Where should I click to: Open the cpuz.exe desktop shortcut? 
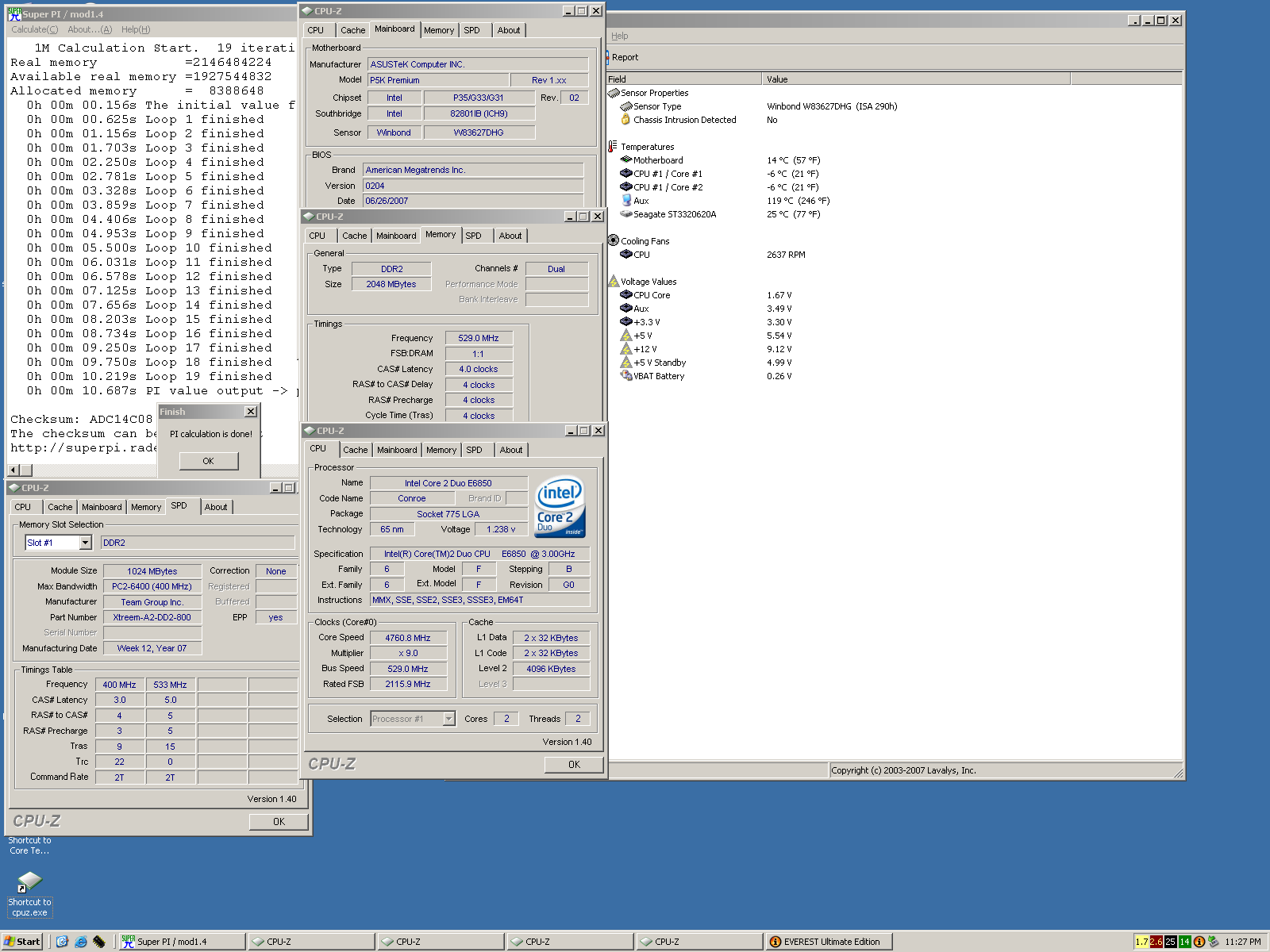[29, 894]
